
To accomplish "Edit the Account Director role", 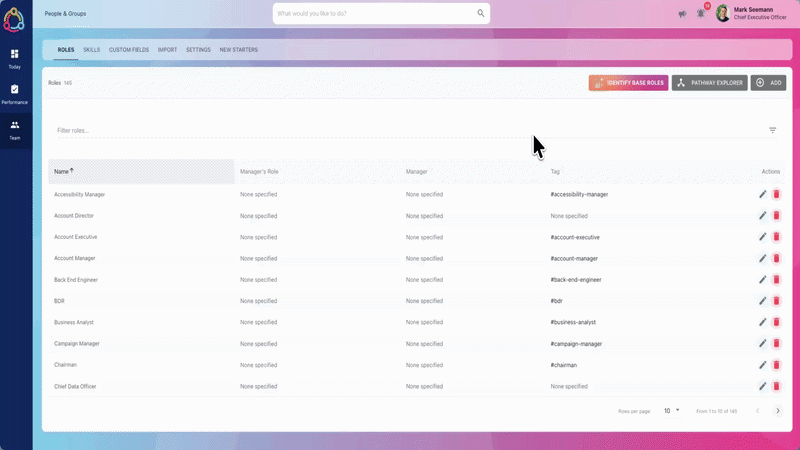I will [x=762, y=215].
